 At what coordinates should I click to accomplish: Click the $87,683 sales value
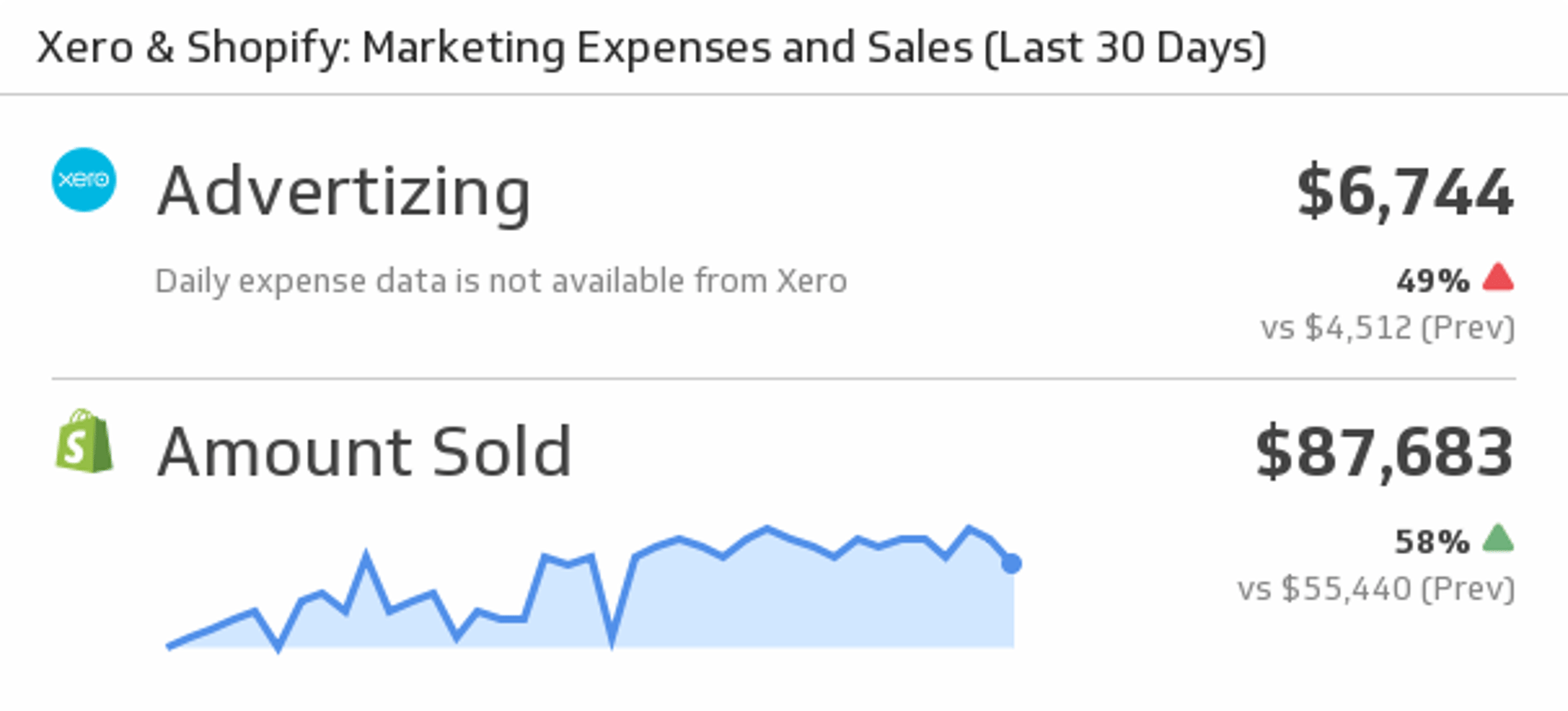pos(1384,453)
